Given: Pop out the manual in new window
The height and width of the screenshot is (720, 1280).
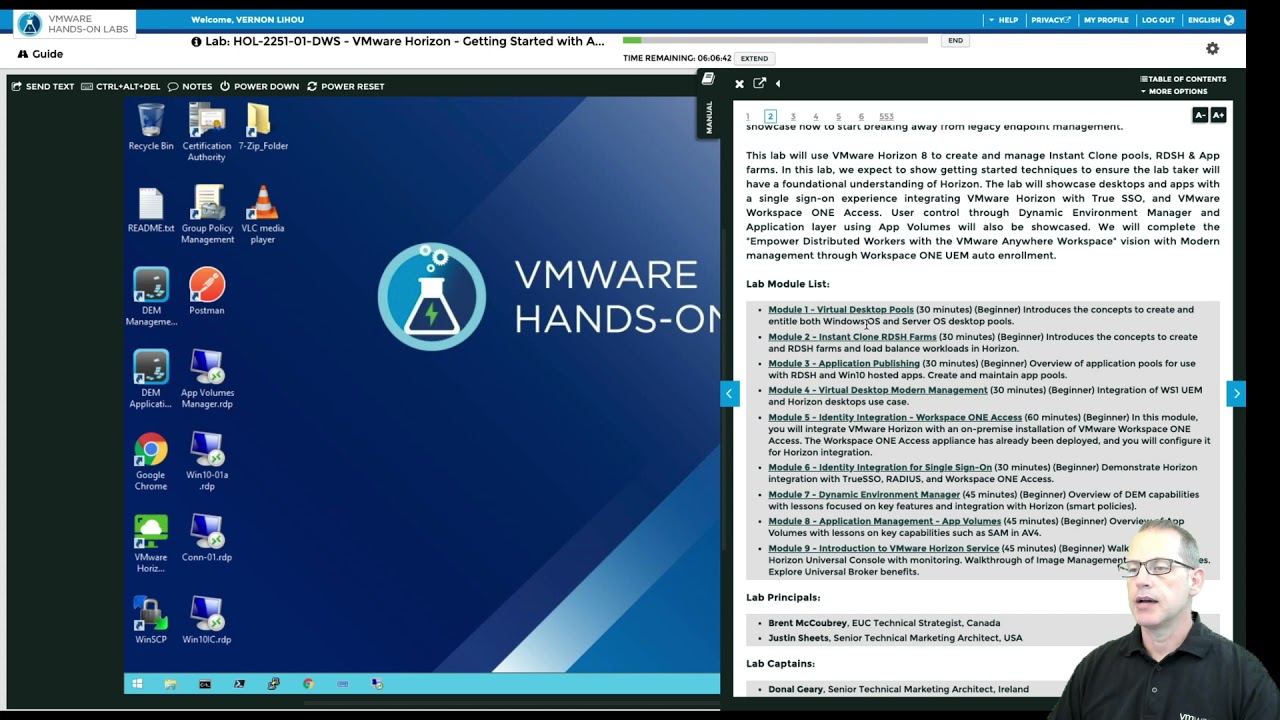Looking at the screenshot, I should click(x=759, y=84).
